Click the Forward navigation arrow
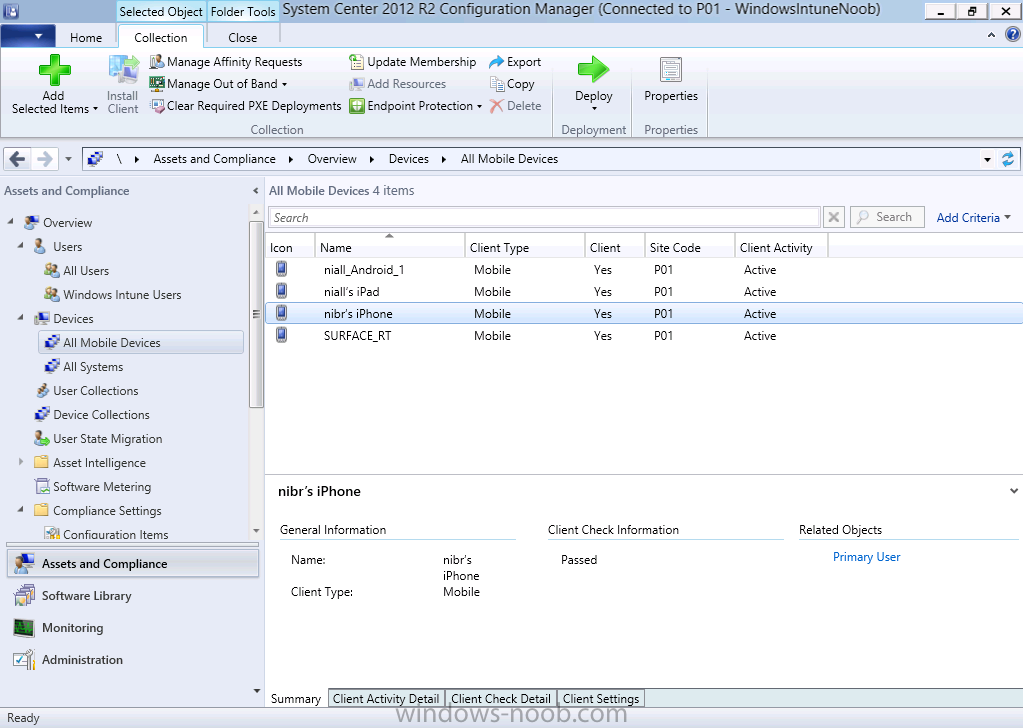The image size is (1023, 728). 44,159
